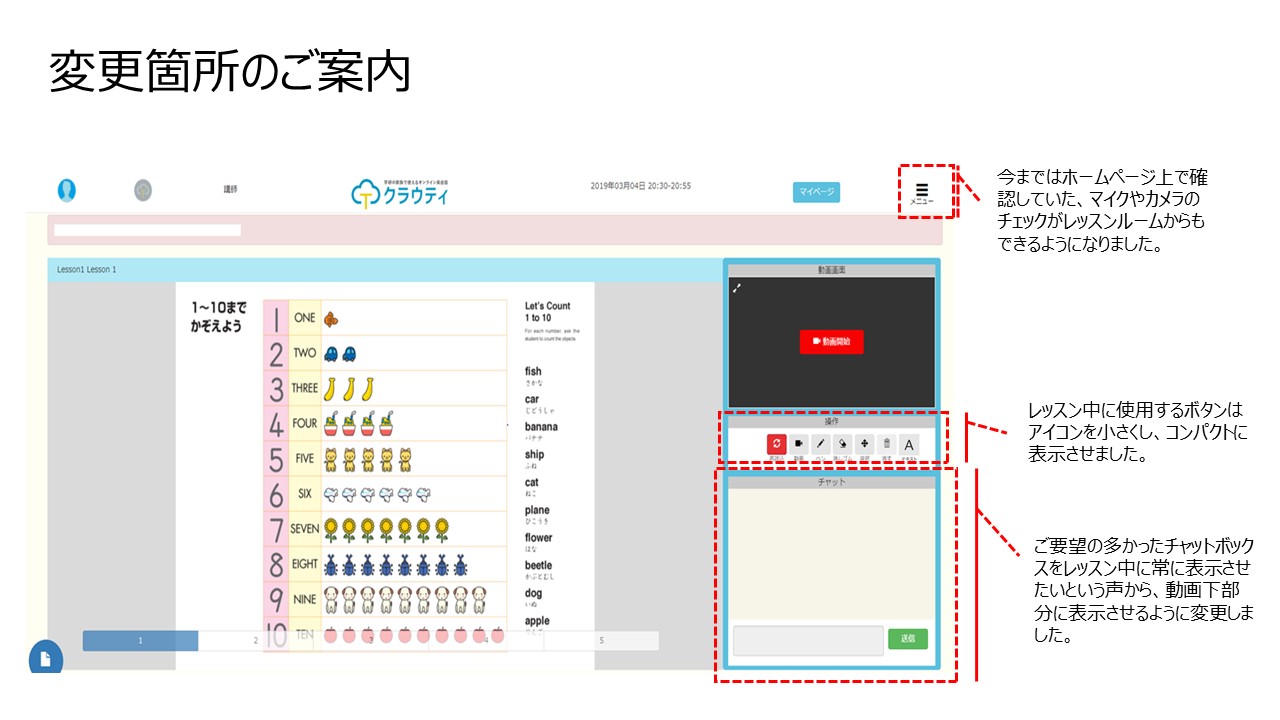Viewport: 1280px width, 720px height.
Task: Click the green 送信 send button
Action: (907, 638)
